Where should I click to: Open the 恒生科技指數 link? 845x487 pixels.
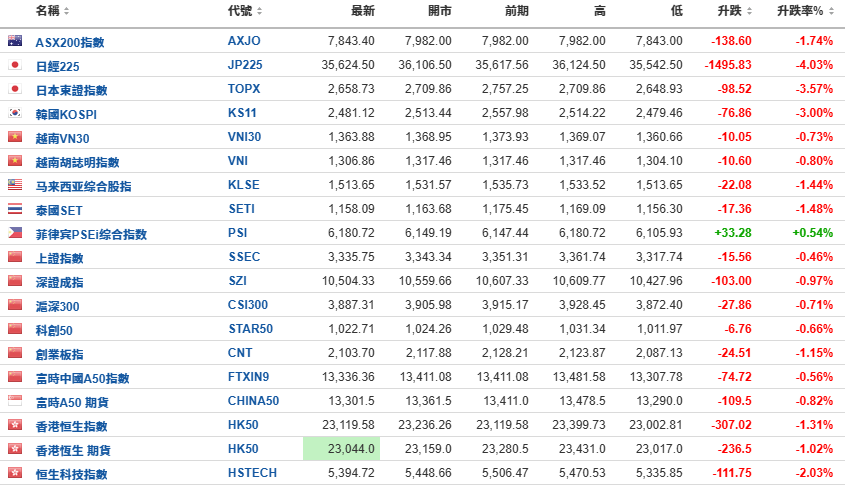[x=71, y=474]
